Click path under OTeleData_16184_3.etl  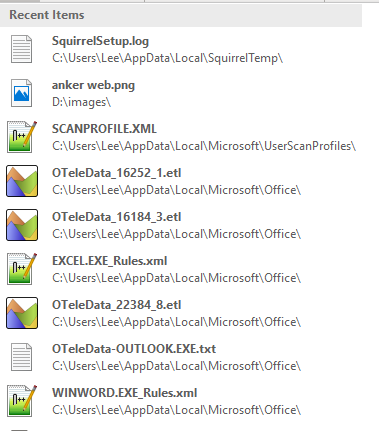point(176,234)
